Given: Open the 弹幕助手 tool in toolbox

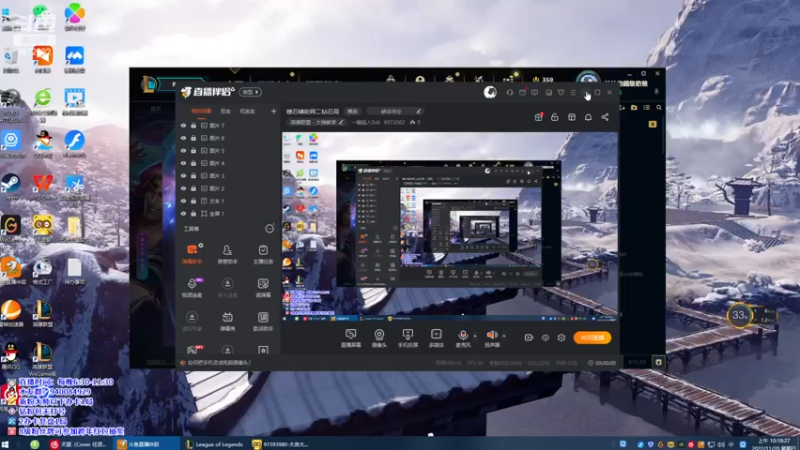Looking at the screenshot, I should tap(192, 254).
